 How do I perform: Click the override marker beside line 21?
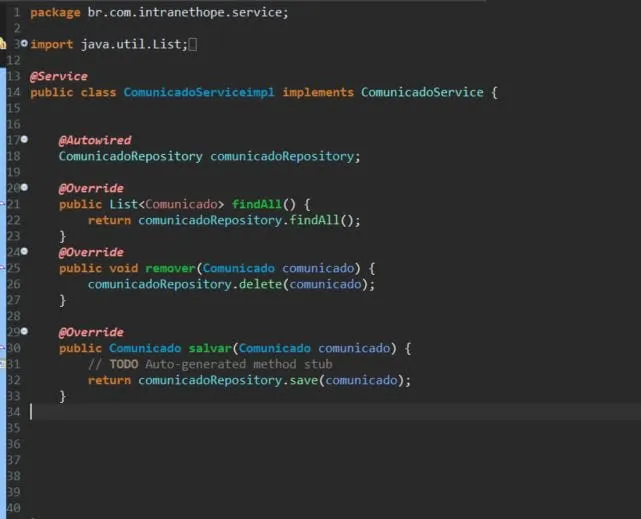point(3,204)
